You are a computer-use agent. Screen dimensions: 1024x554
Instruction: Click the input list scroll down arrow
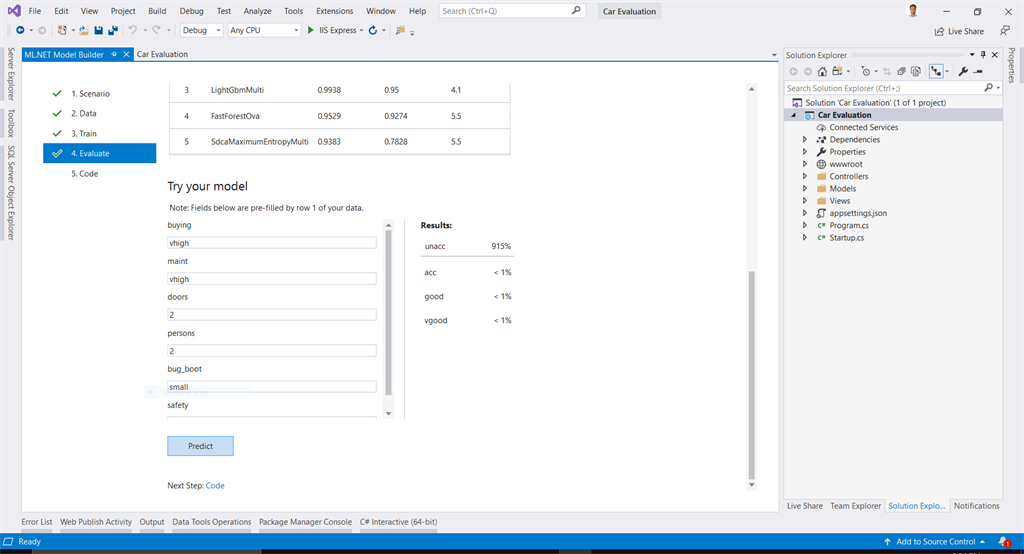(389, 413)
